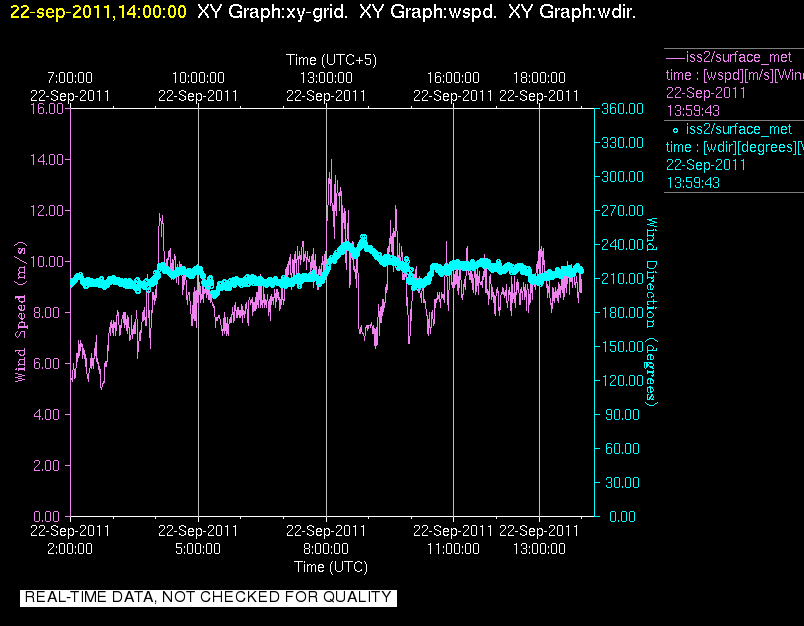Click the 360.00 wind direction tick label
Image resolution: width=804 pixels, height=626 pixels.
point(622,109)
